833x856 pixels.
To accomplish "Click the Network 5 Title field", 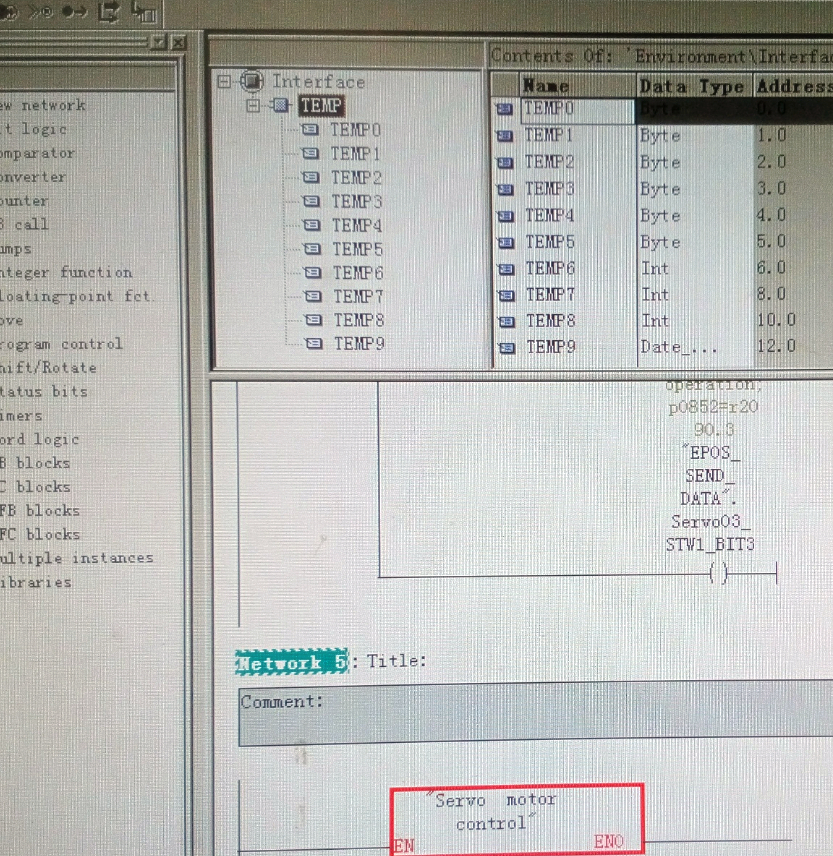I will [x=396, y=661].
